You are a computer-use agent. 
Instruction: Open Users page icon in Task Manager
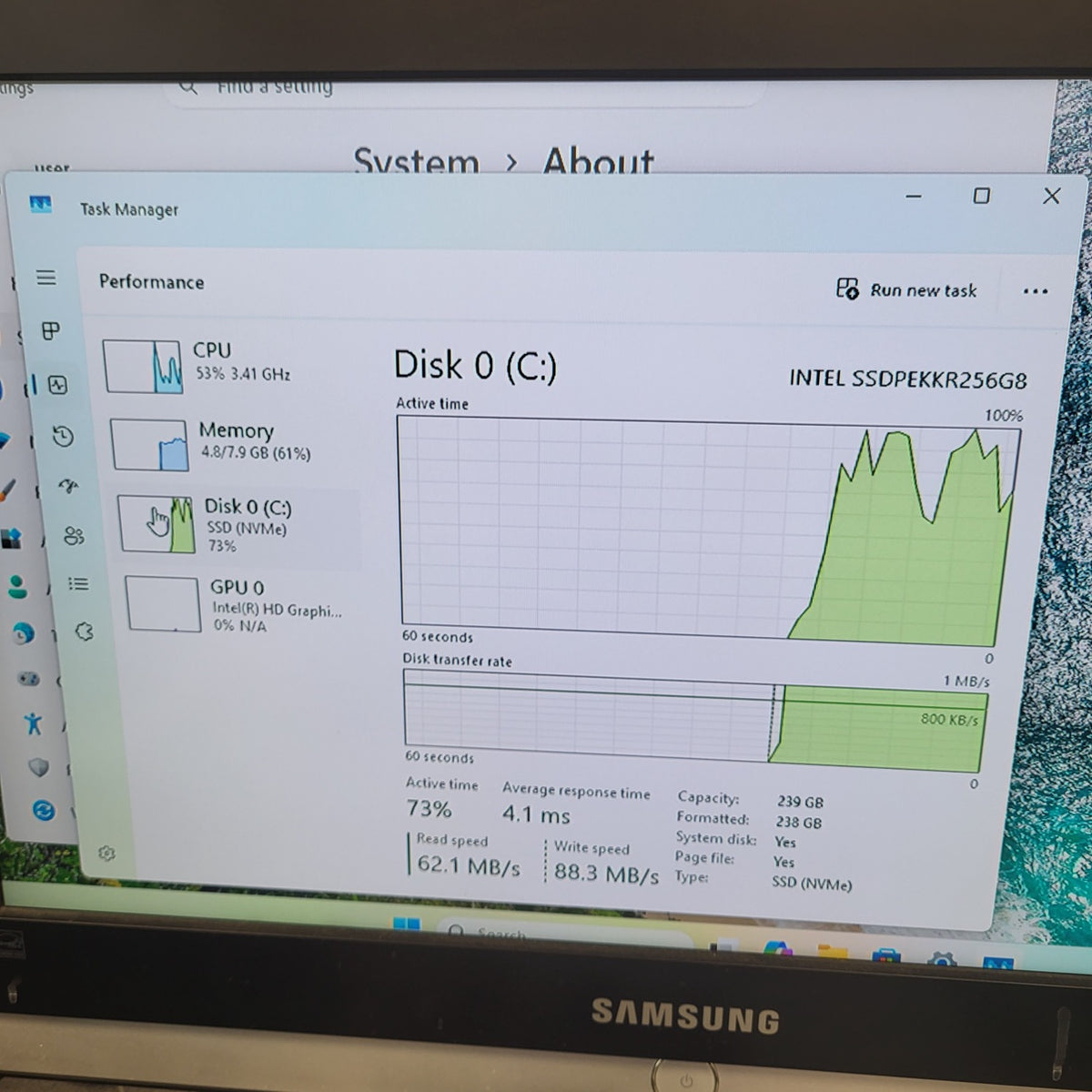click(75, 536)
